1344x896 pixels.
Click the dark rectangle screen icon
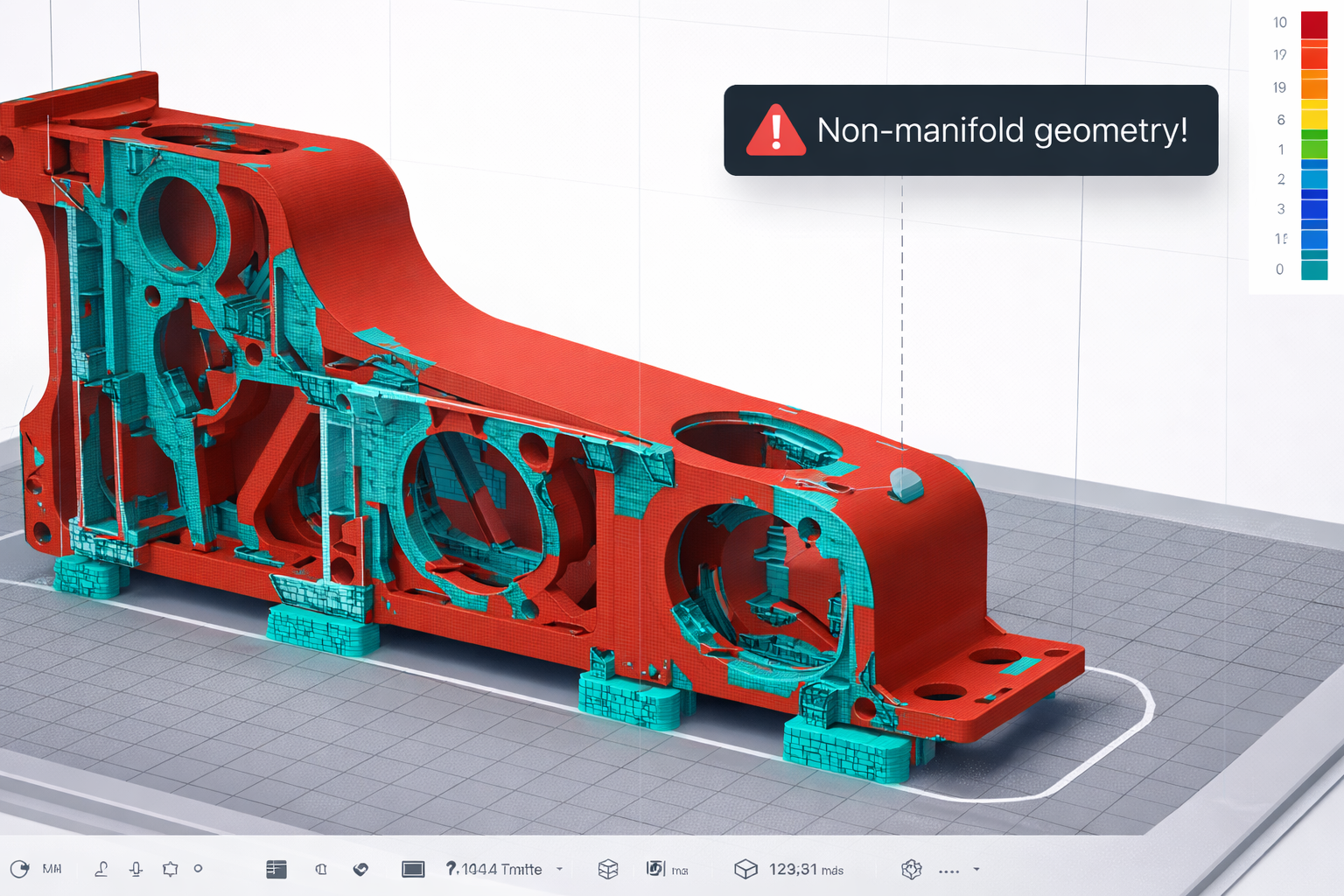413,869
